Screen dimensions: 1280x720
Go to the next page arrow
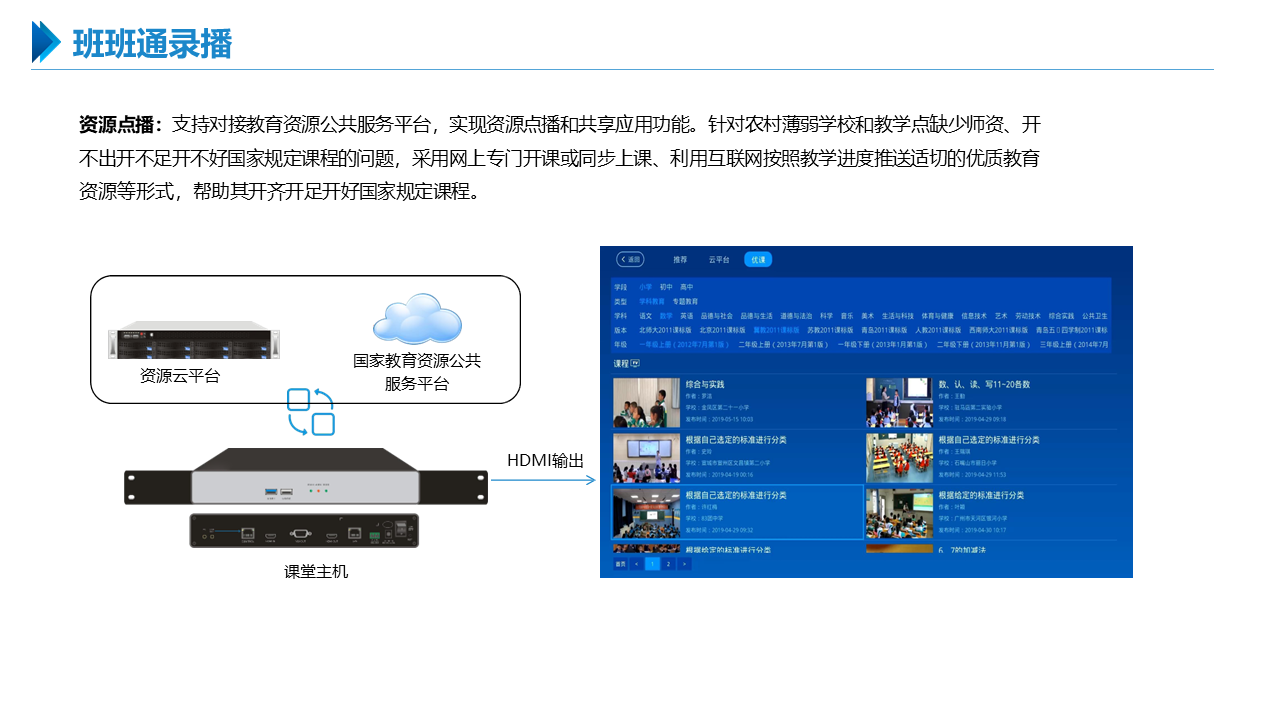coord(684,564)
